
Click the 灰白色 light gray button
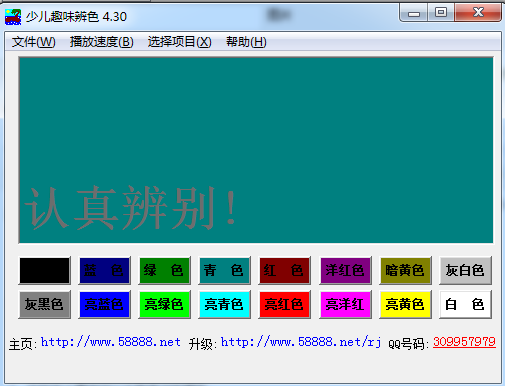pyautogui.click(x=465, y=270)
